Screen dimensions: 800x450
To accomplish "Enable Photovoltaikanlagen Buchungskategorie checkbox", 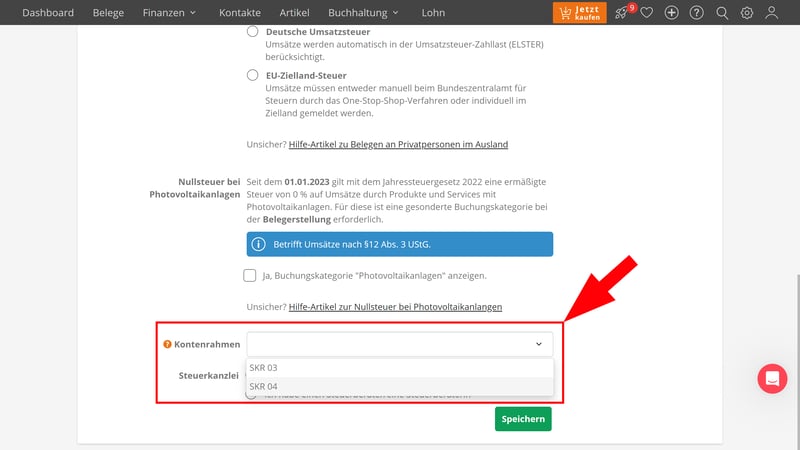I will pos(249,275).
